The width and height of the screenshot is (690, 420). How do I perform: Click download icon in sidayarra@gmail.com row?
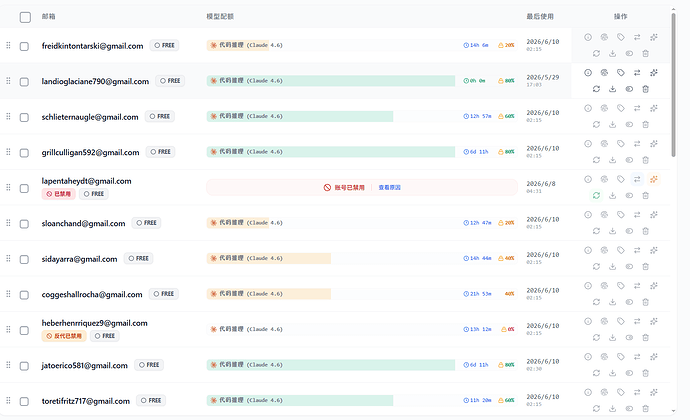613,267
